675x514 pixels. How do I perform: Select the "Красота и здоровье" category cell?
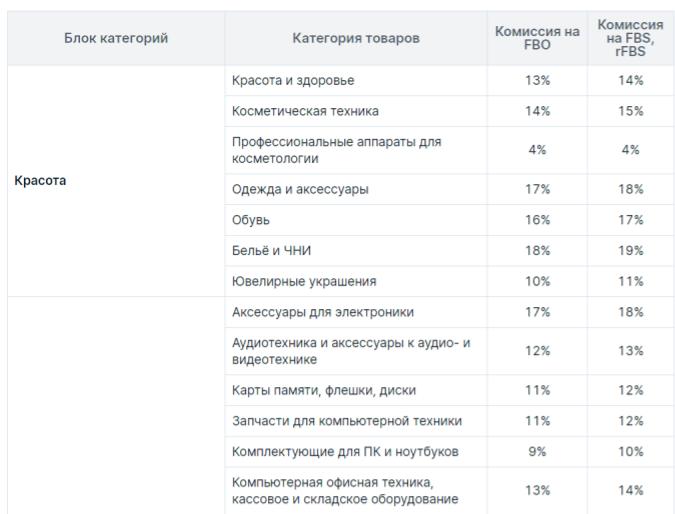tap(293, 80)
